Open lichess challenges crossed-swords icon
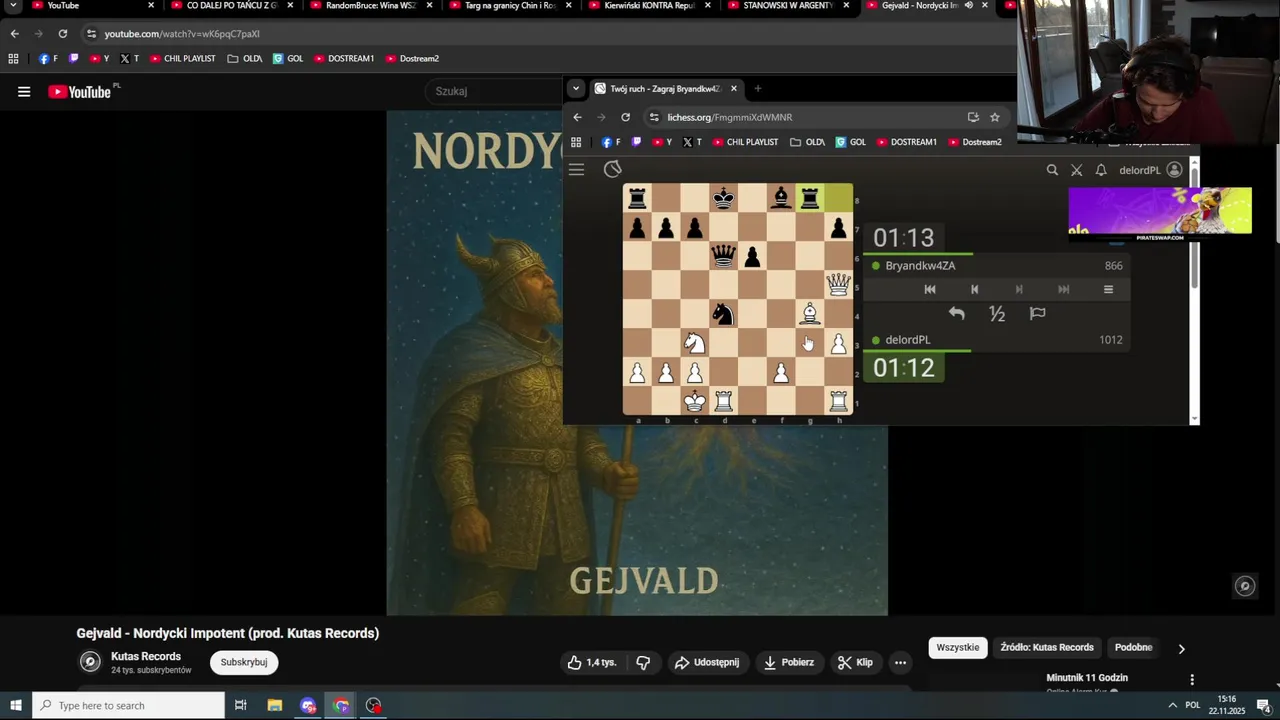The height and width of the screenshot is (720, 1280). [x=1076, y=170]
